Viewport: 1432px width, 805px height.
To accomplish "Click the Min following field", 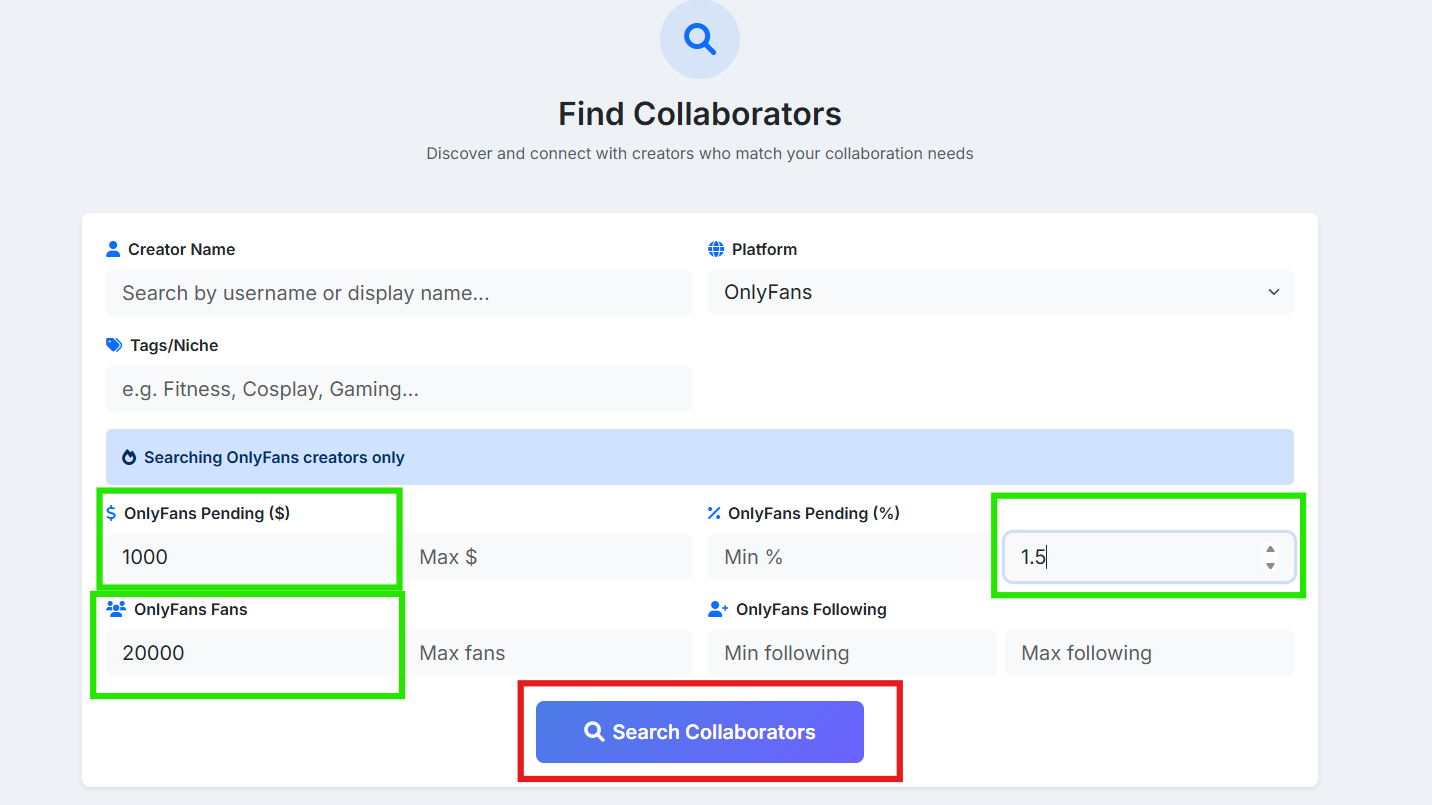I will click(x=849, y=652).
